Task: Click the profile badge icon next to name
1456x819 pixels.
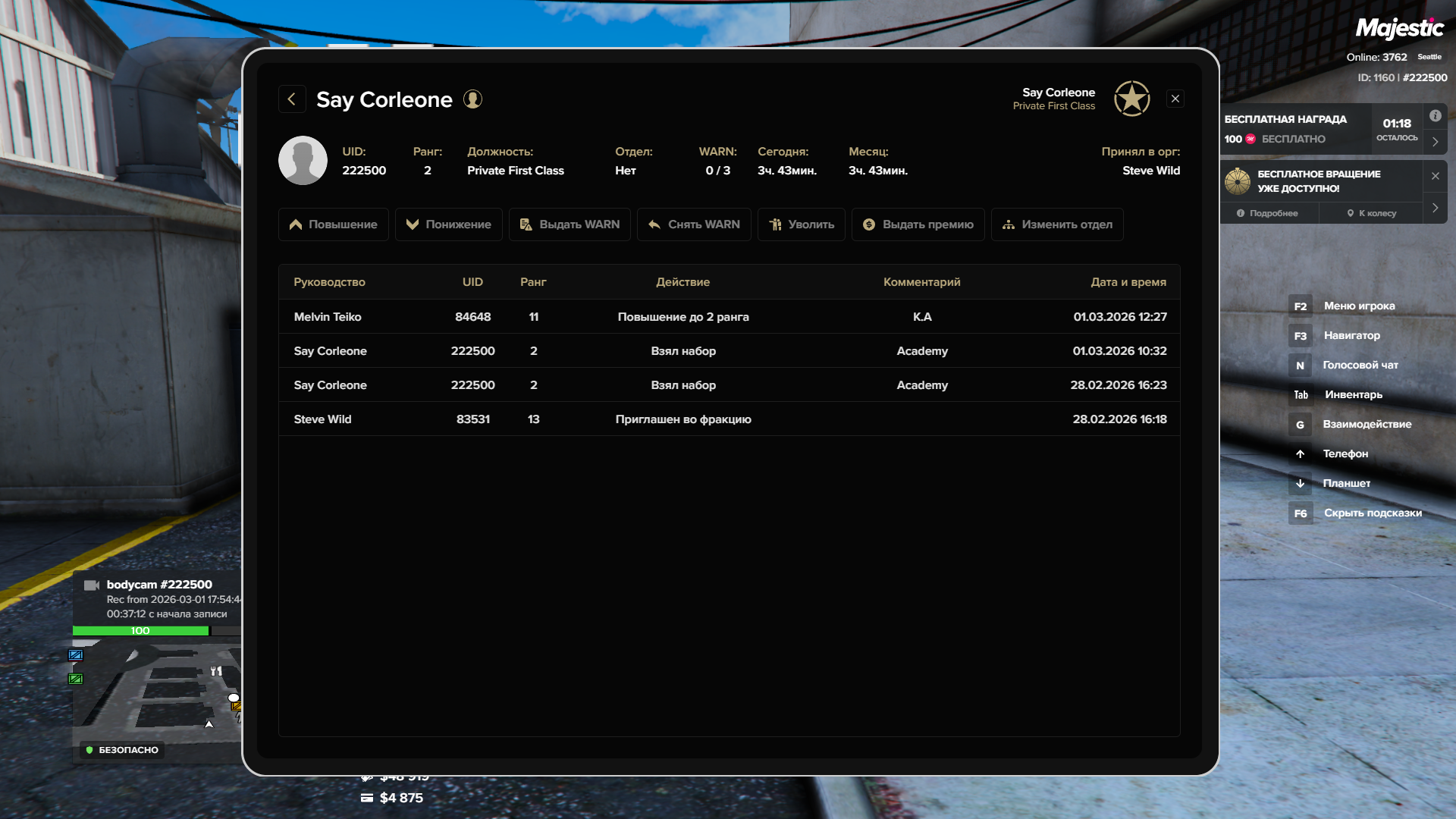Action: click(x=472, y=99)
